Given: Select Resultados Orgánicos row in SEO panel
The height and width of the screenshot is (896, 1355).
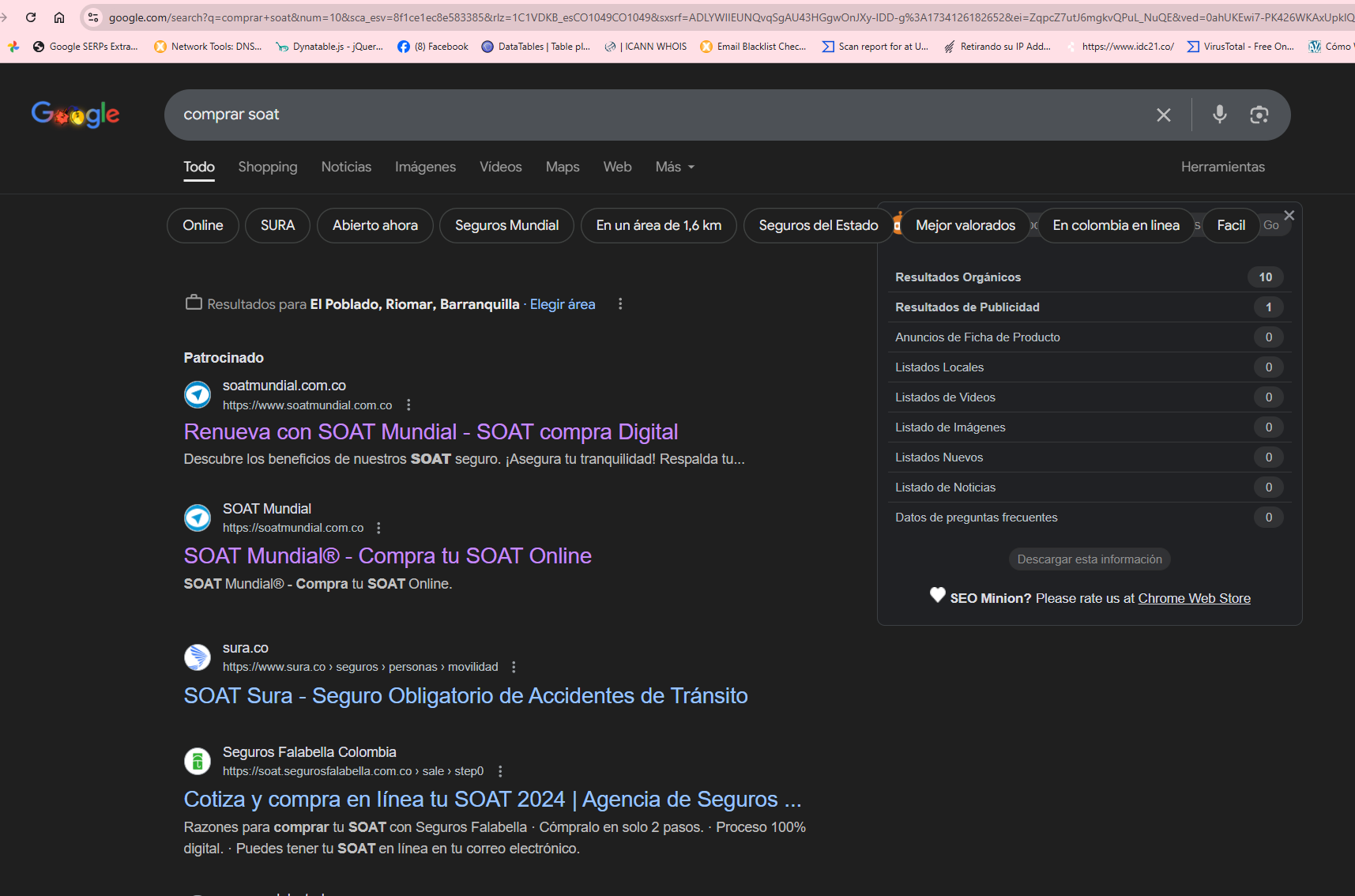Looking at the screenshot, I should 1090,277.
